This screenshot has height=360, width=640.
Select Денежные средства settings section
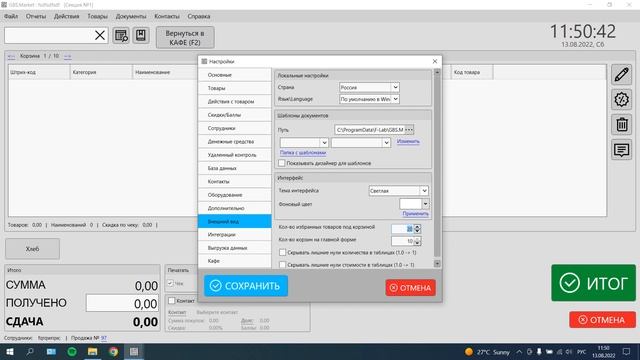click(x=235, y=142)
